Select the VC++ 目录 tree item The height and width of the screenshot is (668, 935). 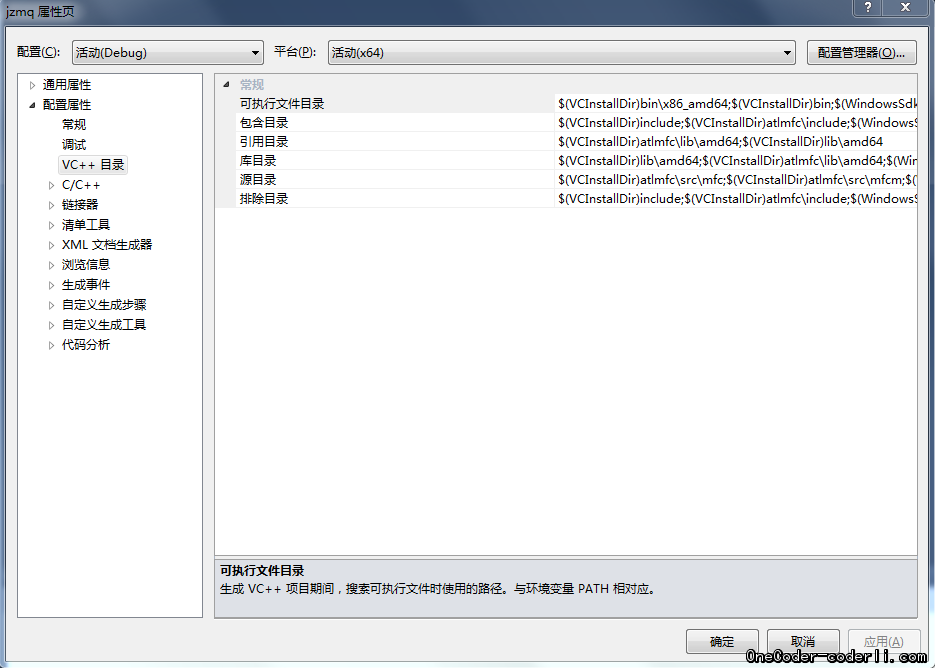93,165
